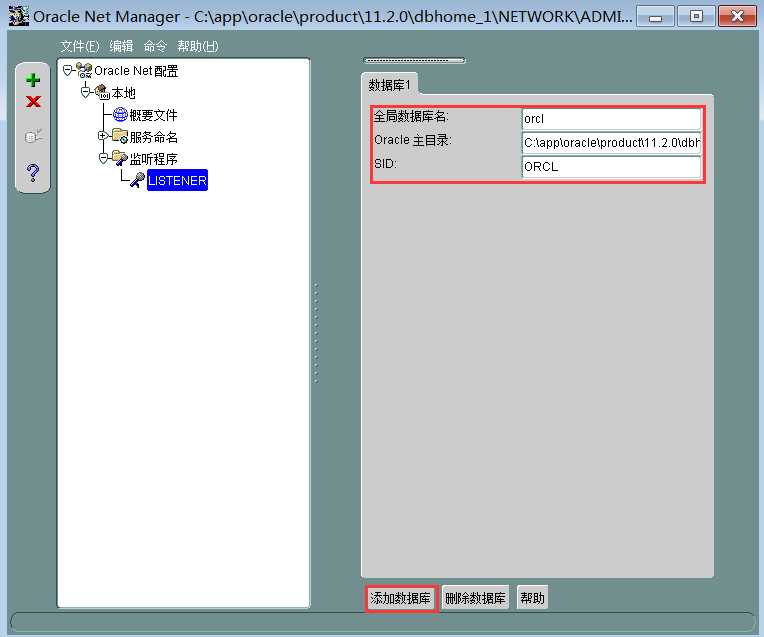The width and height of the screenshot is (764, 637).
Task: Click the green plus create icon
Action: click(33, 80)
